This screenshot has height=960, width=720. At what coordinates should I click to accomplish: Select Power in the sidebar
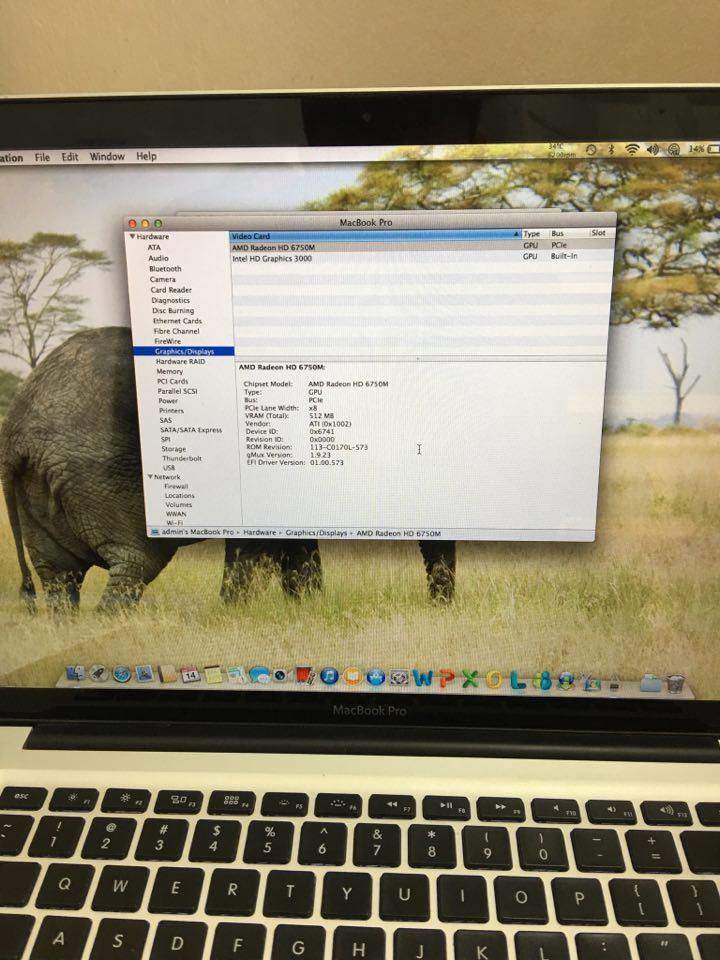168,400
